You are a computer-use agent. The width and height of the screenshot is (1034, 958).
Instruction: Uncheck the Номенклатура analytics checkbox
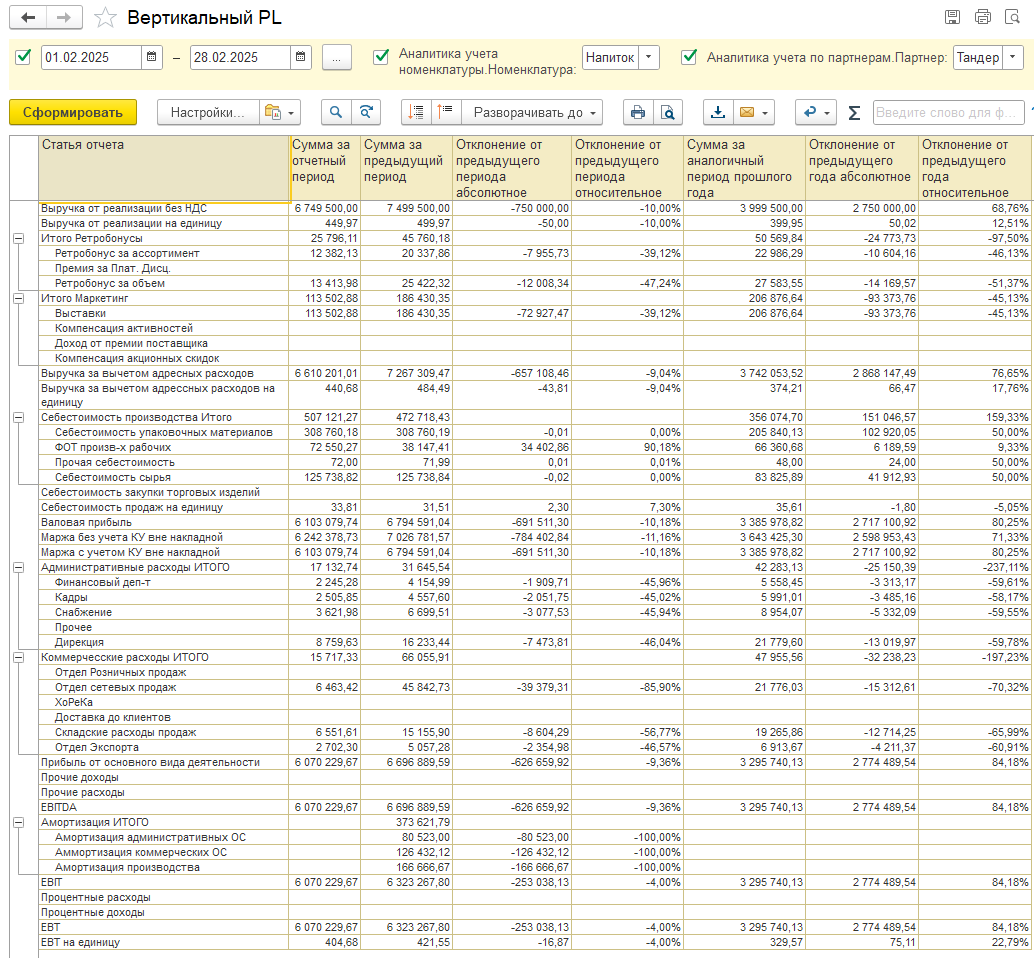(x=380, y=57)
